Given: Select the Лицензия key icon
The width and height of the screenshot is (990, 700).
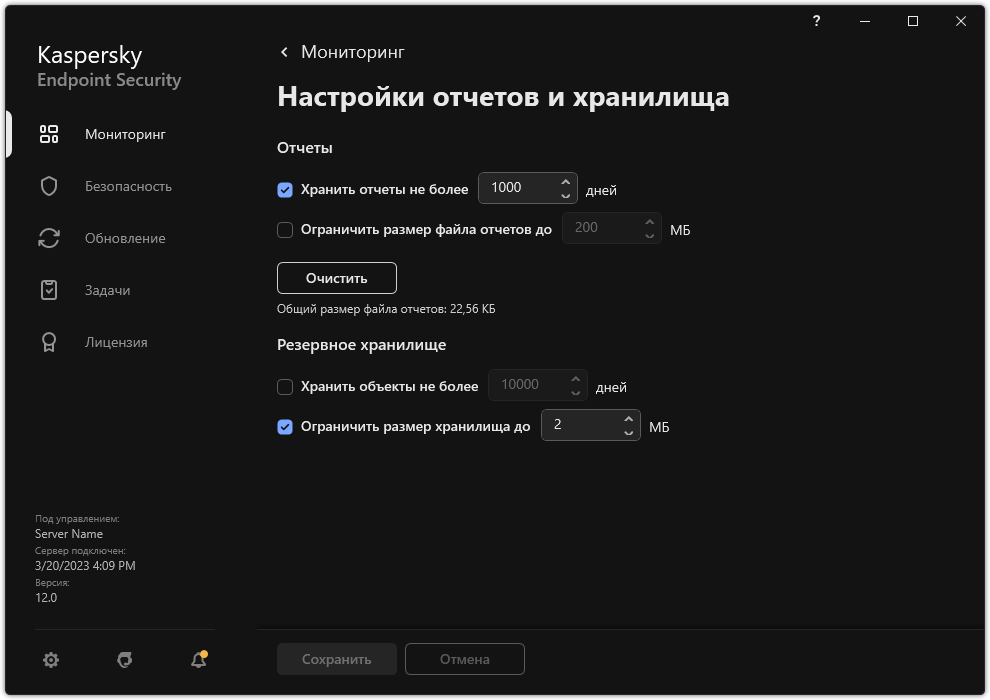Looking at the screenshot, I should [48, 342].
